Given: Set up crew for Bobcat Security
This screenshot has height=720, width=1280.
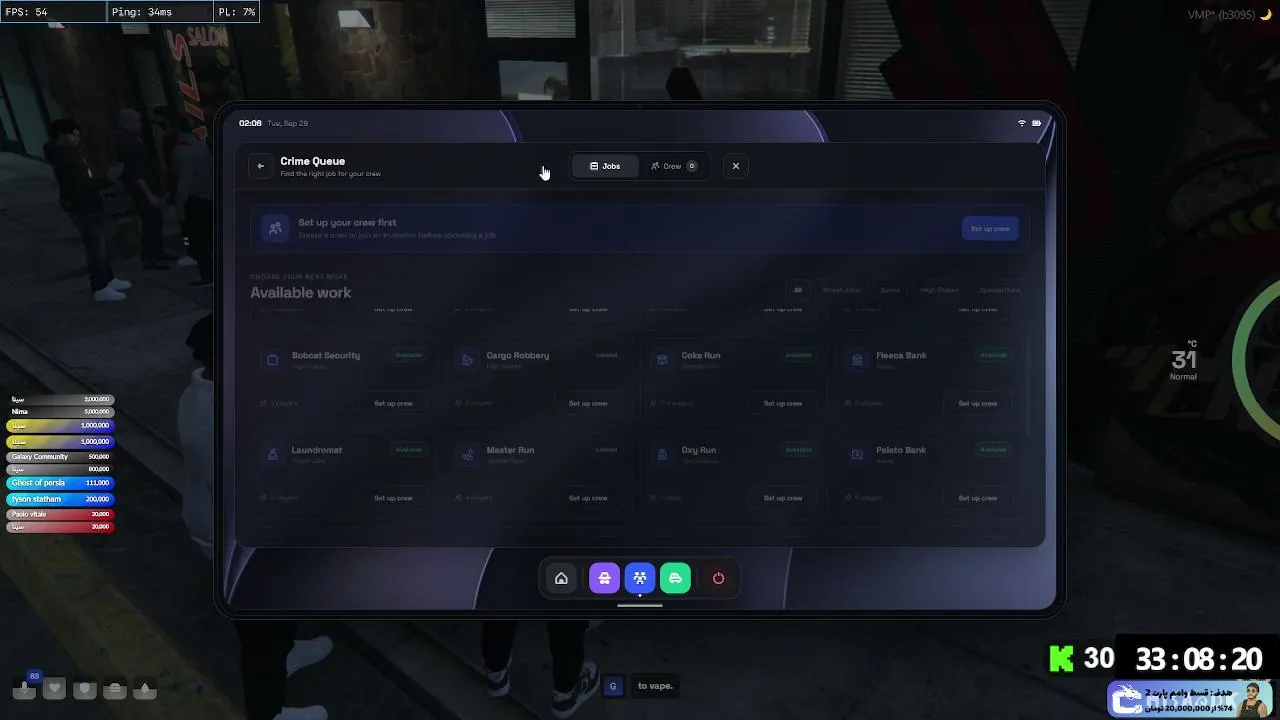Looking at the screenshot, I should coord(393,403).
